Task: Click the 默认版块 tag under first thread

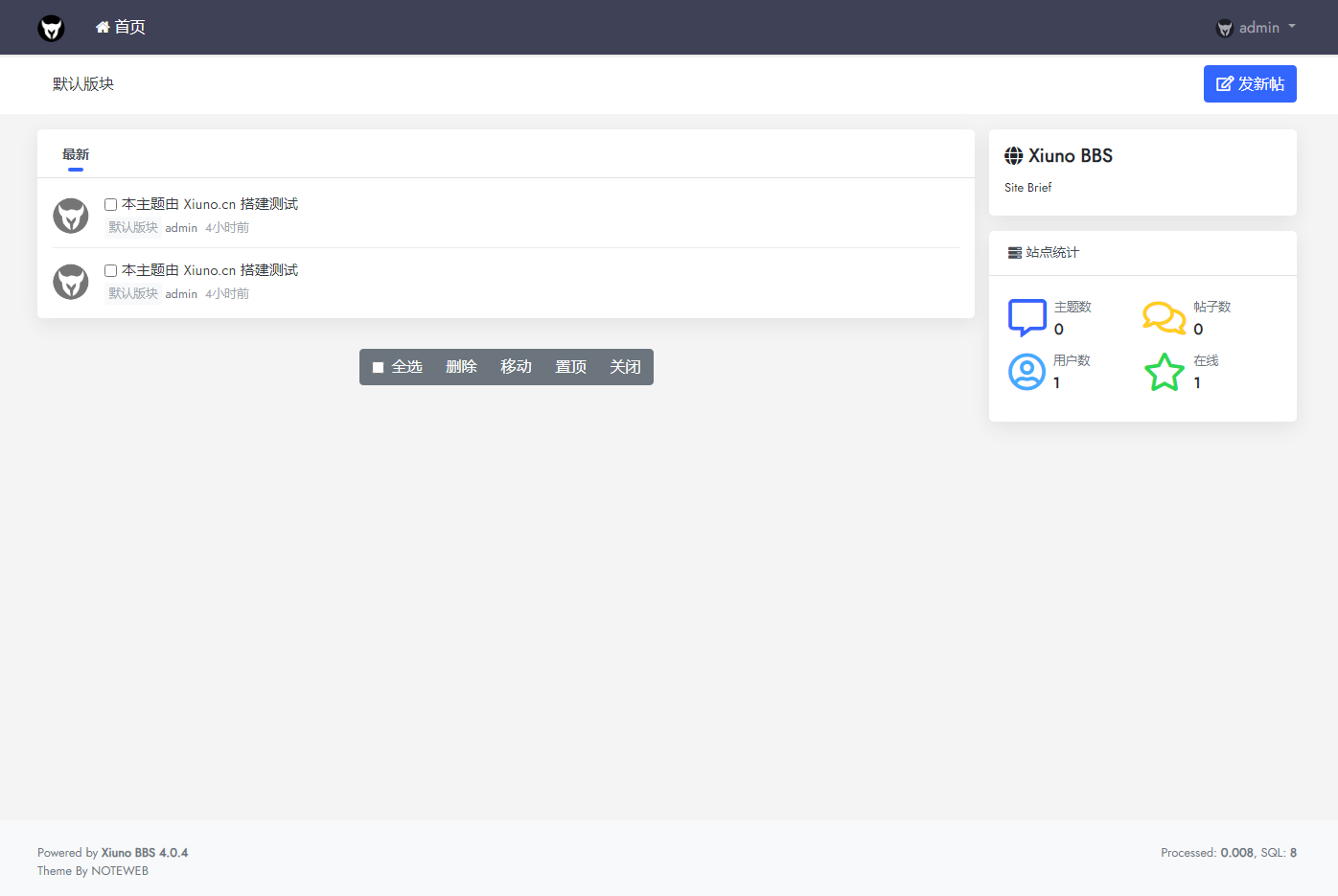Action: [133, 227]
